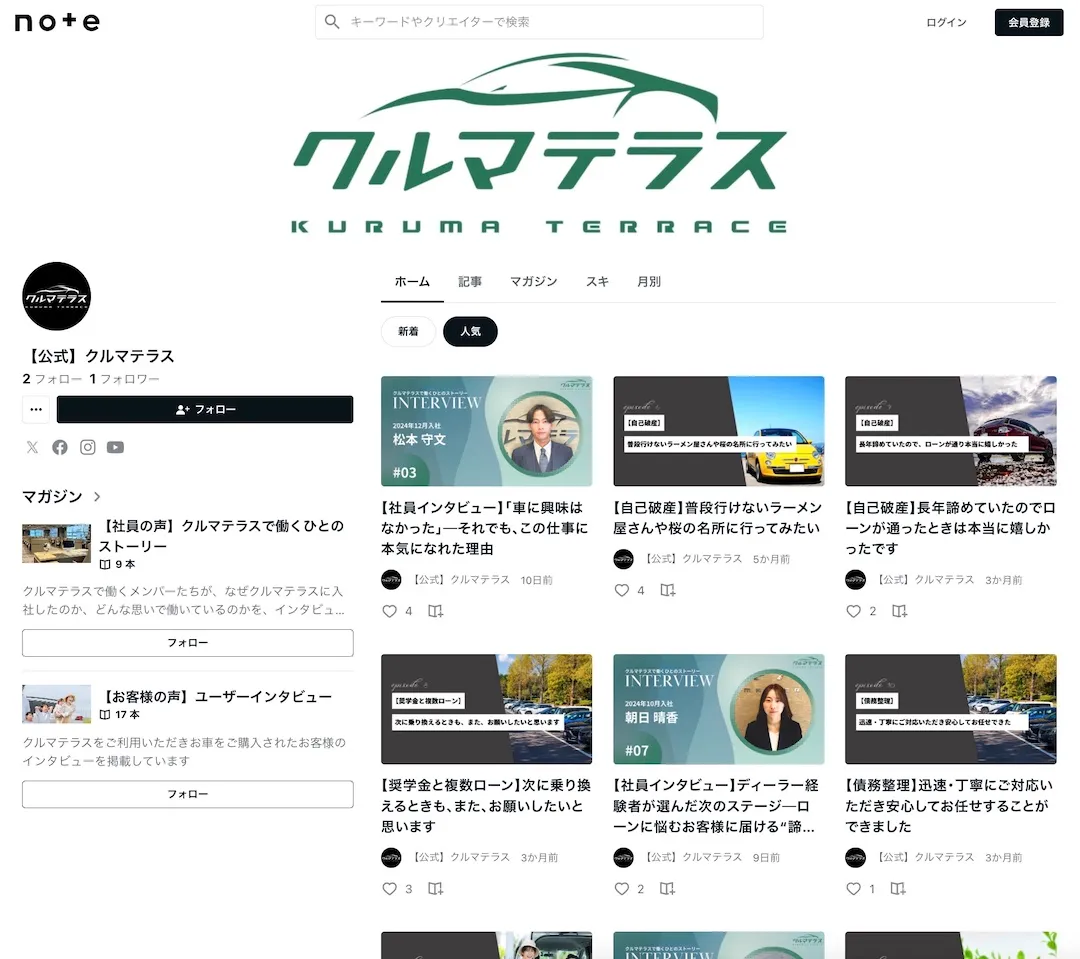Follow the 【公式】クルマテラス account
This screenshot has height=959, width=1080.
coord(205,409)
